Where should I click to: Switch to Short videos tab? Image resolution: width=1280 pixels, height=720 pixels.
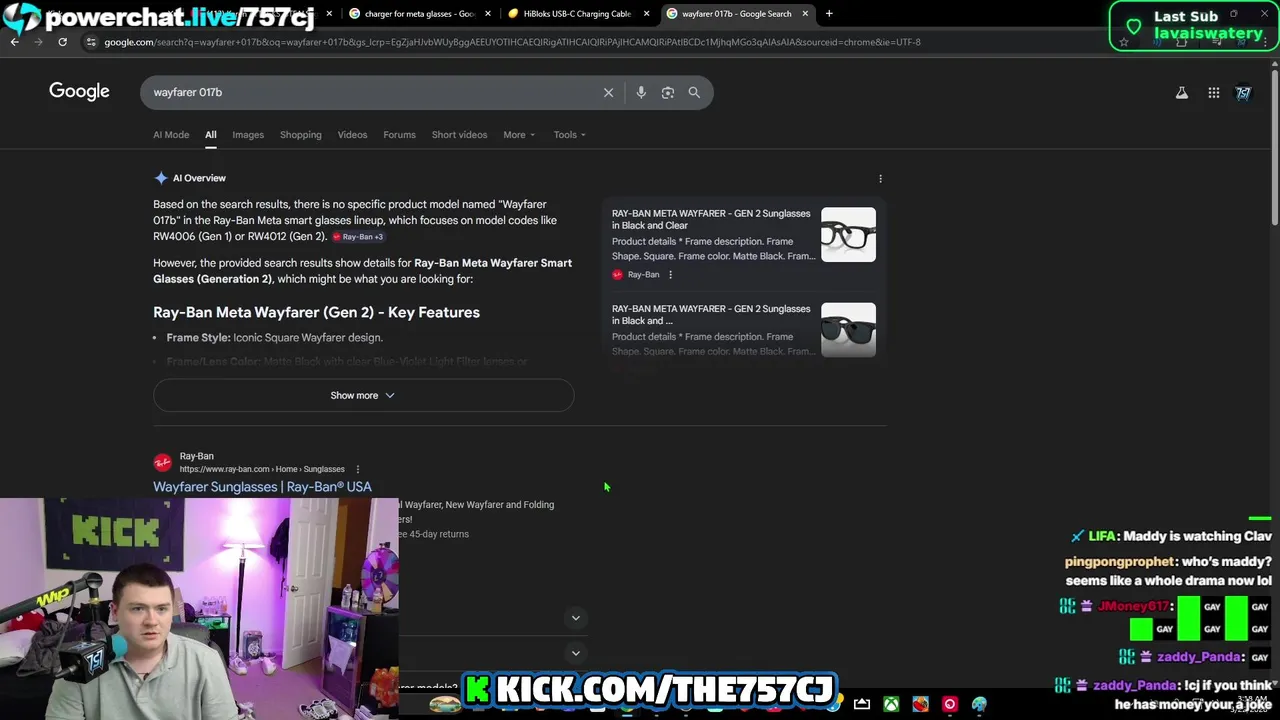tap(459, 135)
